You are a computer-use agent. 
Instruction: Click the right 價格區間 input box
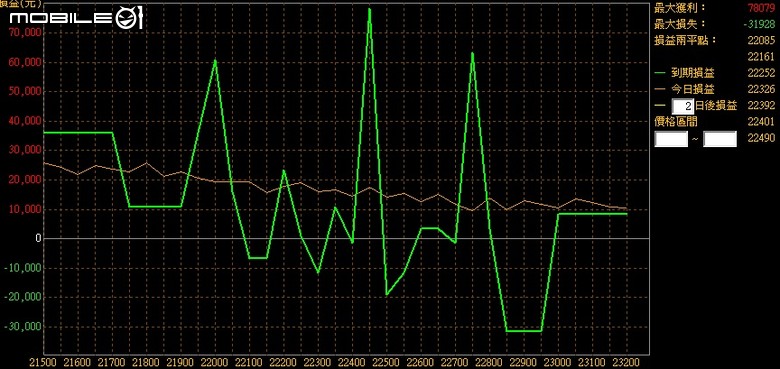719,139
